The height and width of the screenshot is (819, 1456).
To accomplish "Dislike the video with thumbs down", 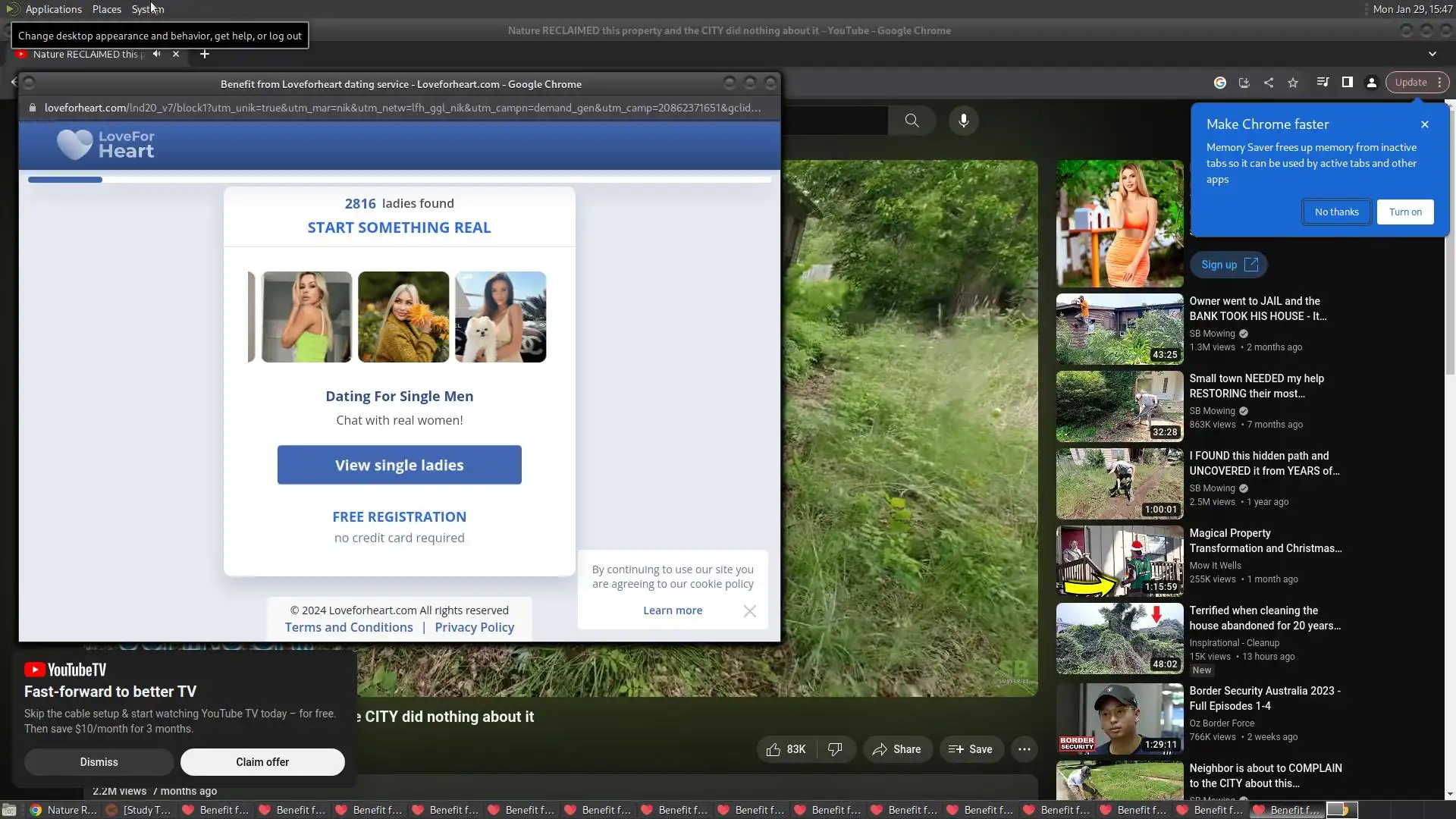I will 835,749.
